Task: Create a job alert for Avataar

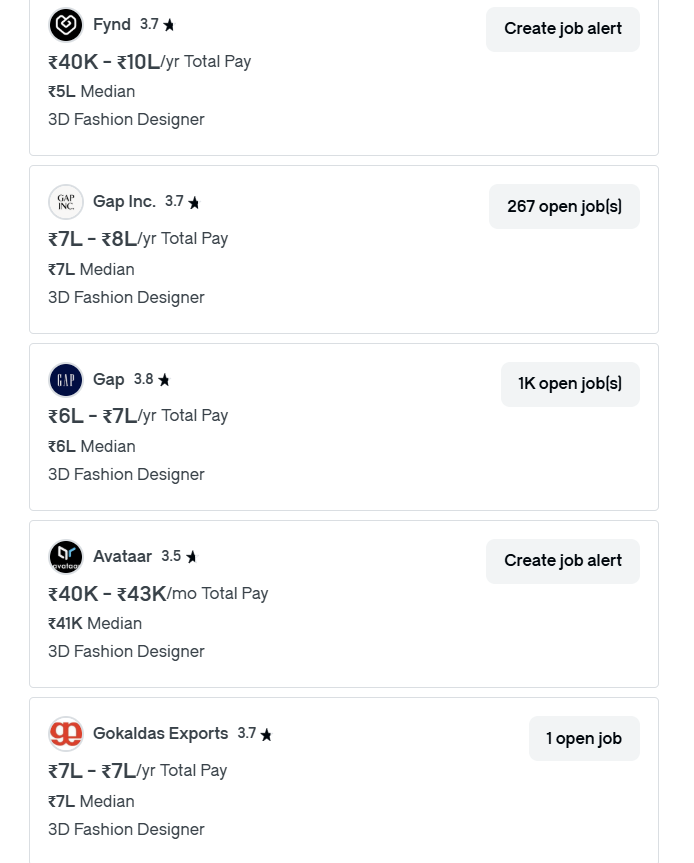Action: pyautogui.click(x=562, y=561)
